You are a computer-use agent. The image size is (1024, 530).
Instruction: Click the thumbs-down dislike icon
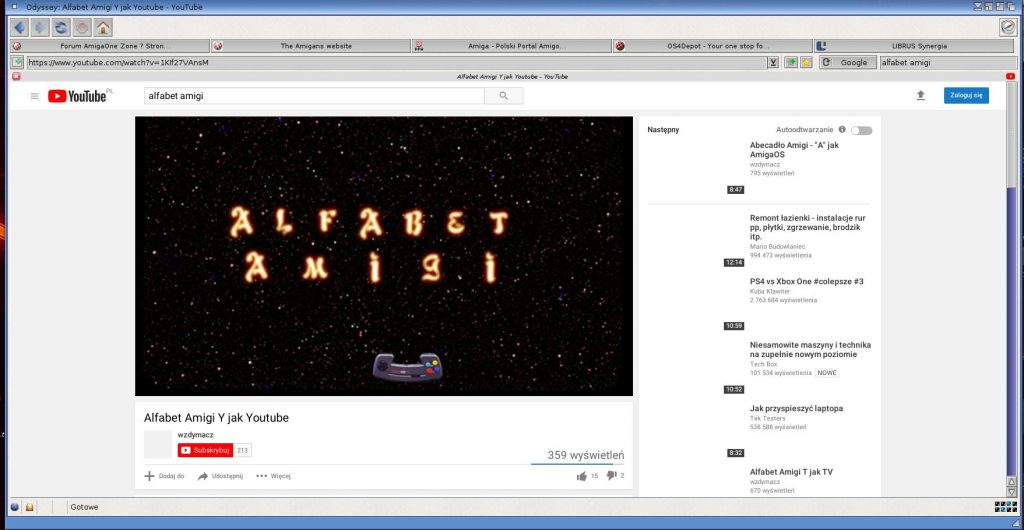coord(611,476)
